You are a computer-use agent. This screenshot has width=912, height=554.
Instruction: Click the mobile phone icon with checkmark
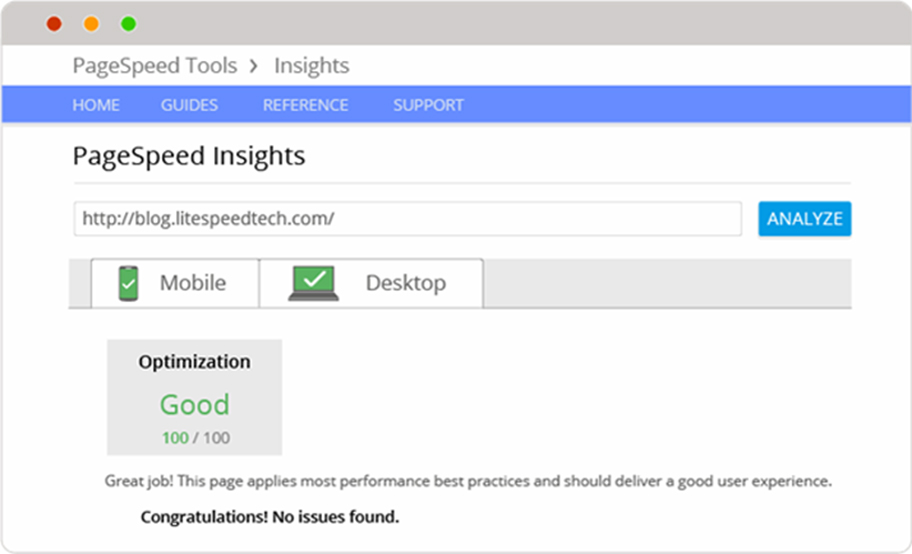coord(128,283)
